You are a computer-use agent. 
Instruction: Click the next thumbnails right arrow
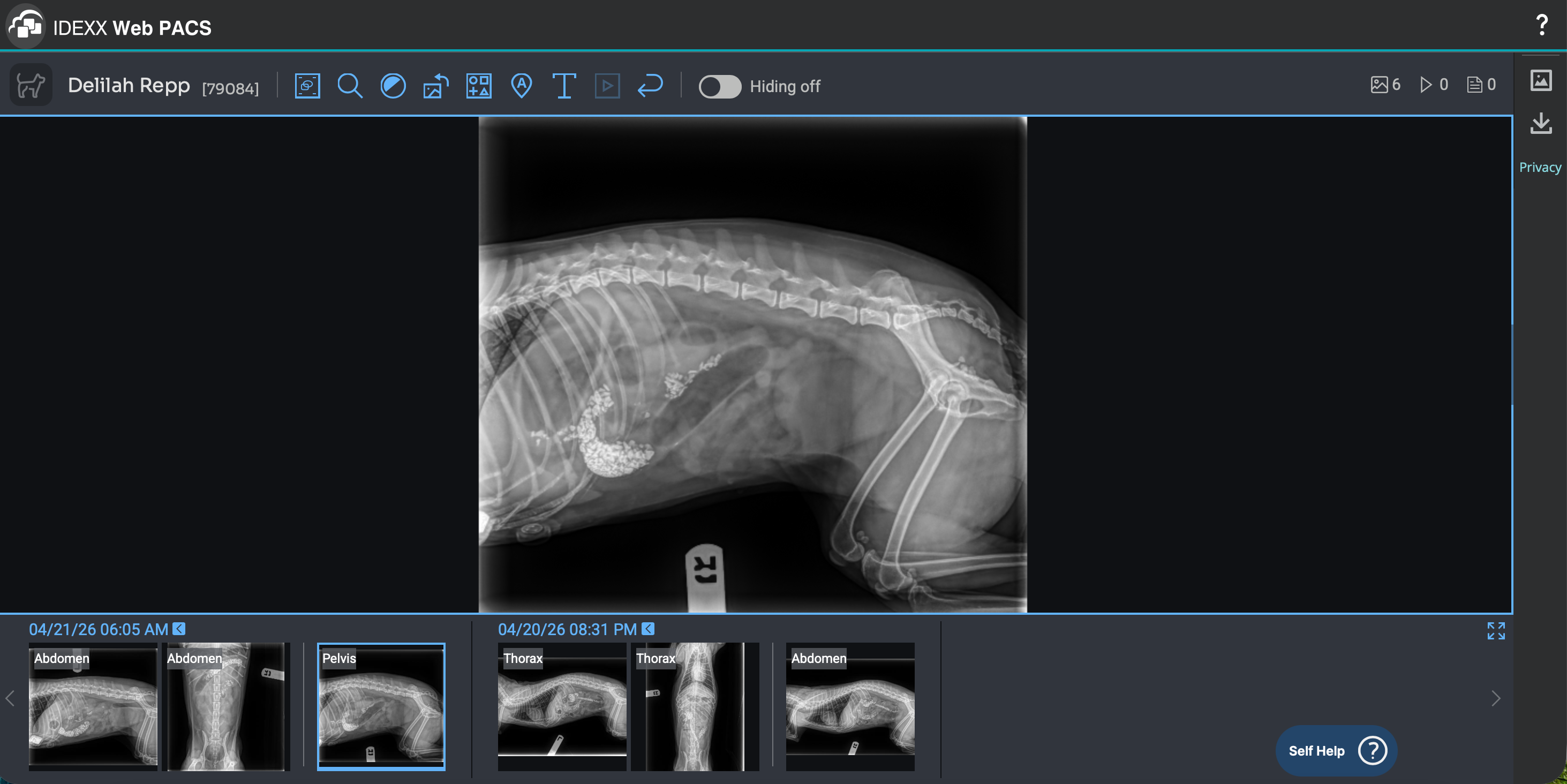(x=1496, y=698)
